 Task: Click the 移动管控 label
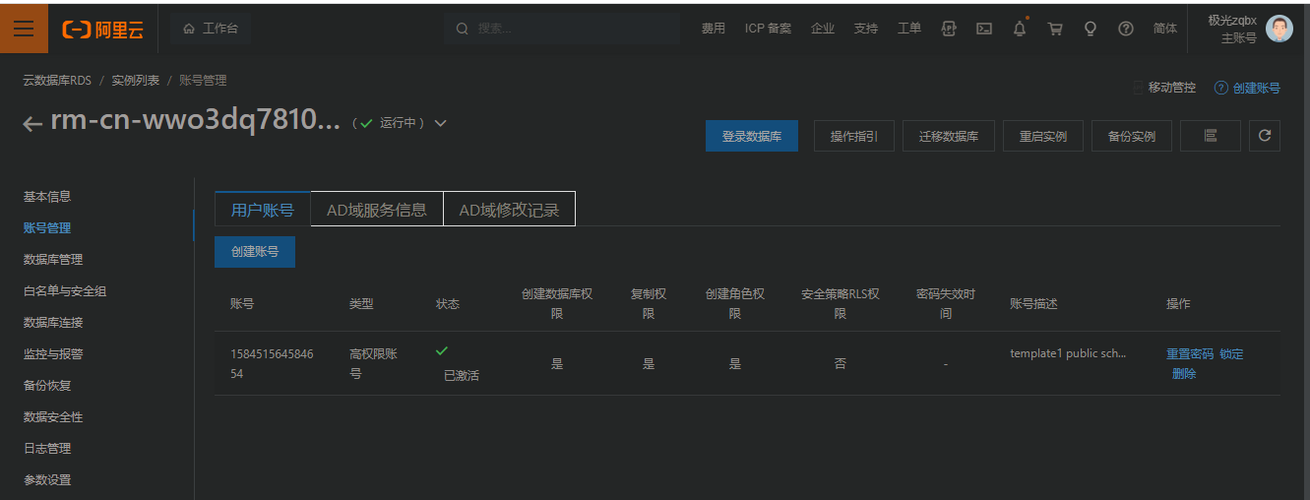click(1172, 88)
